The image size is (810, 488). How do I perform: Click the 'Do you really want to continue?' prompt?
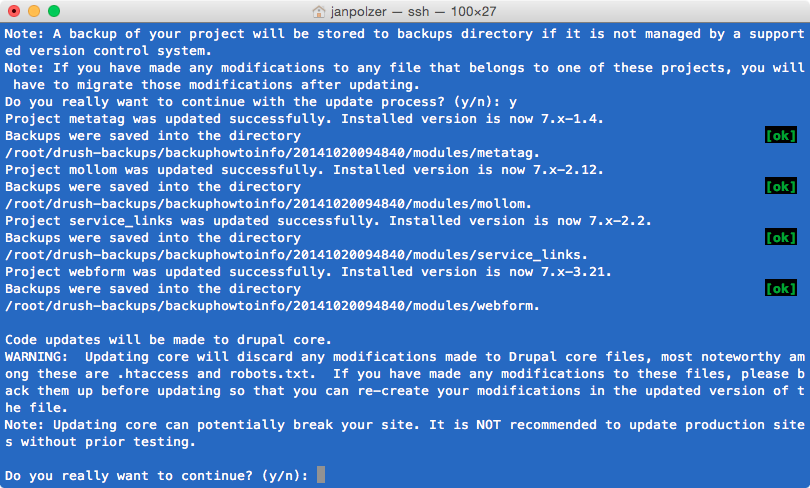point(157,476)
